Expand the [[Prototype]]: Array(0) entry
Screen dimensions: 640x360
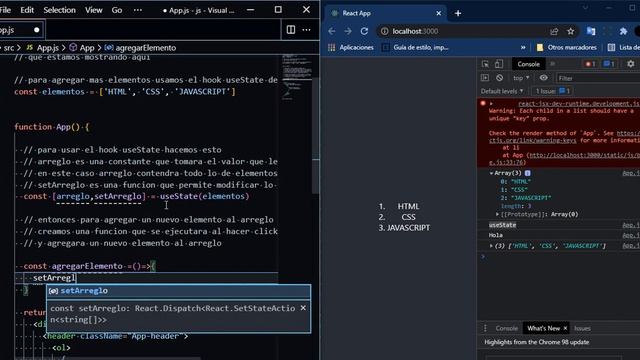pos(497,214)
